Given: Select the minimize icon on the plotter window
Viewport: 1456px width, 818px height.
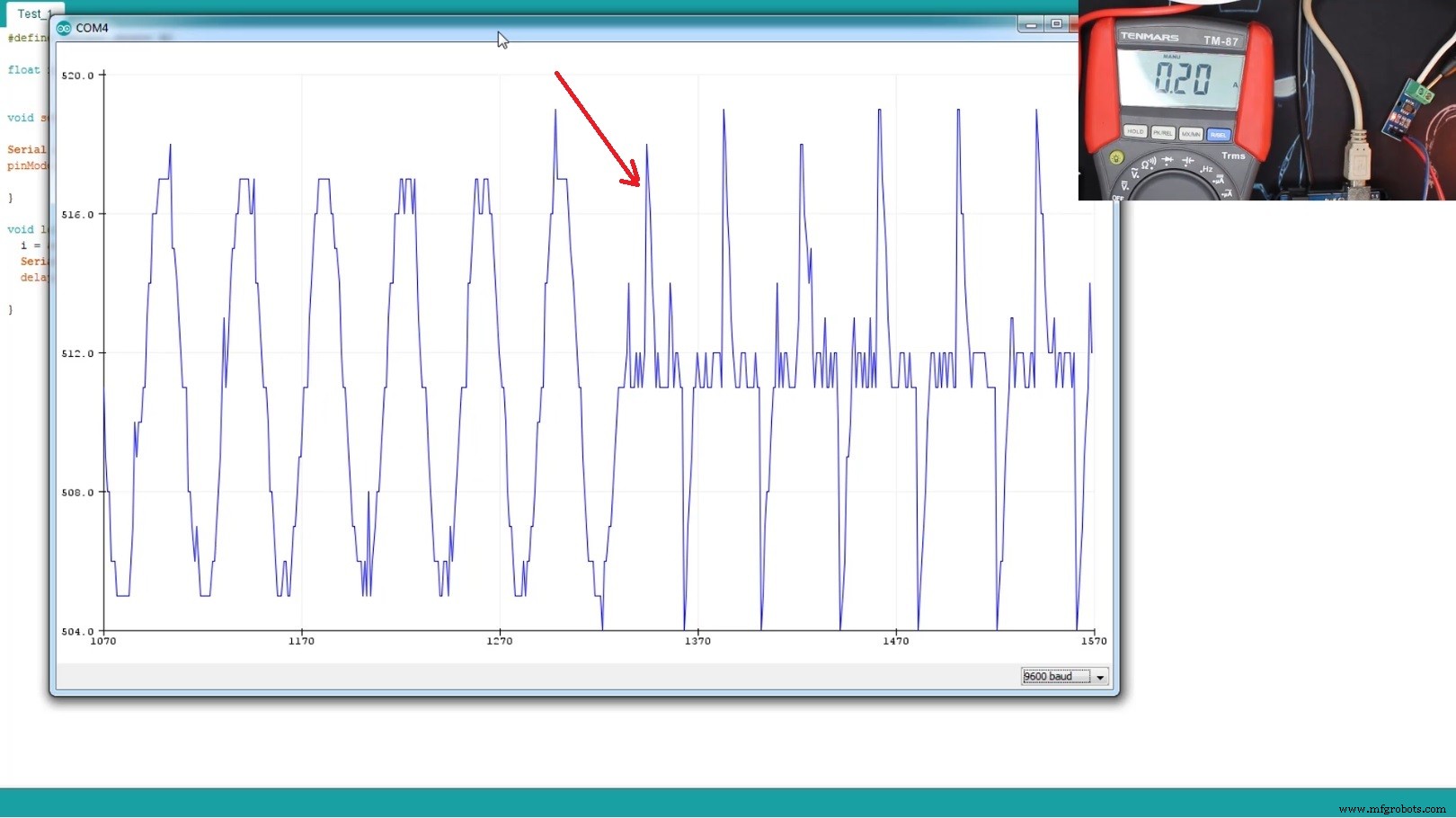Looking at the screenshot, I should click(x=1030, y=24).
